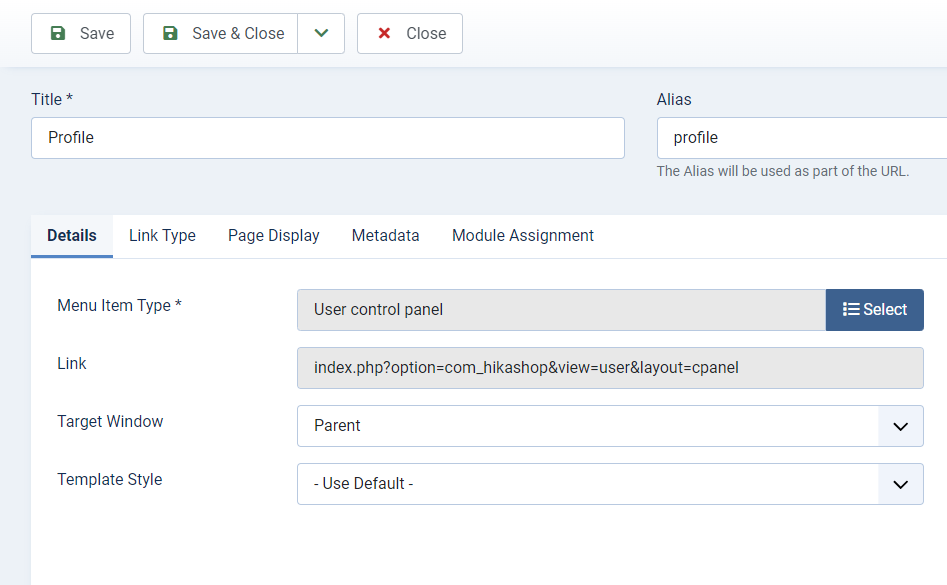The height and width of the screenshot is (585, 947).
Task: Click the Alias label text
Action: coord(674,99)
